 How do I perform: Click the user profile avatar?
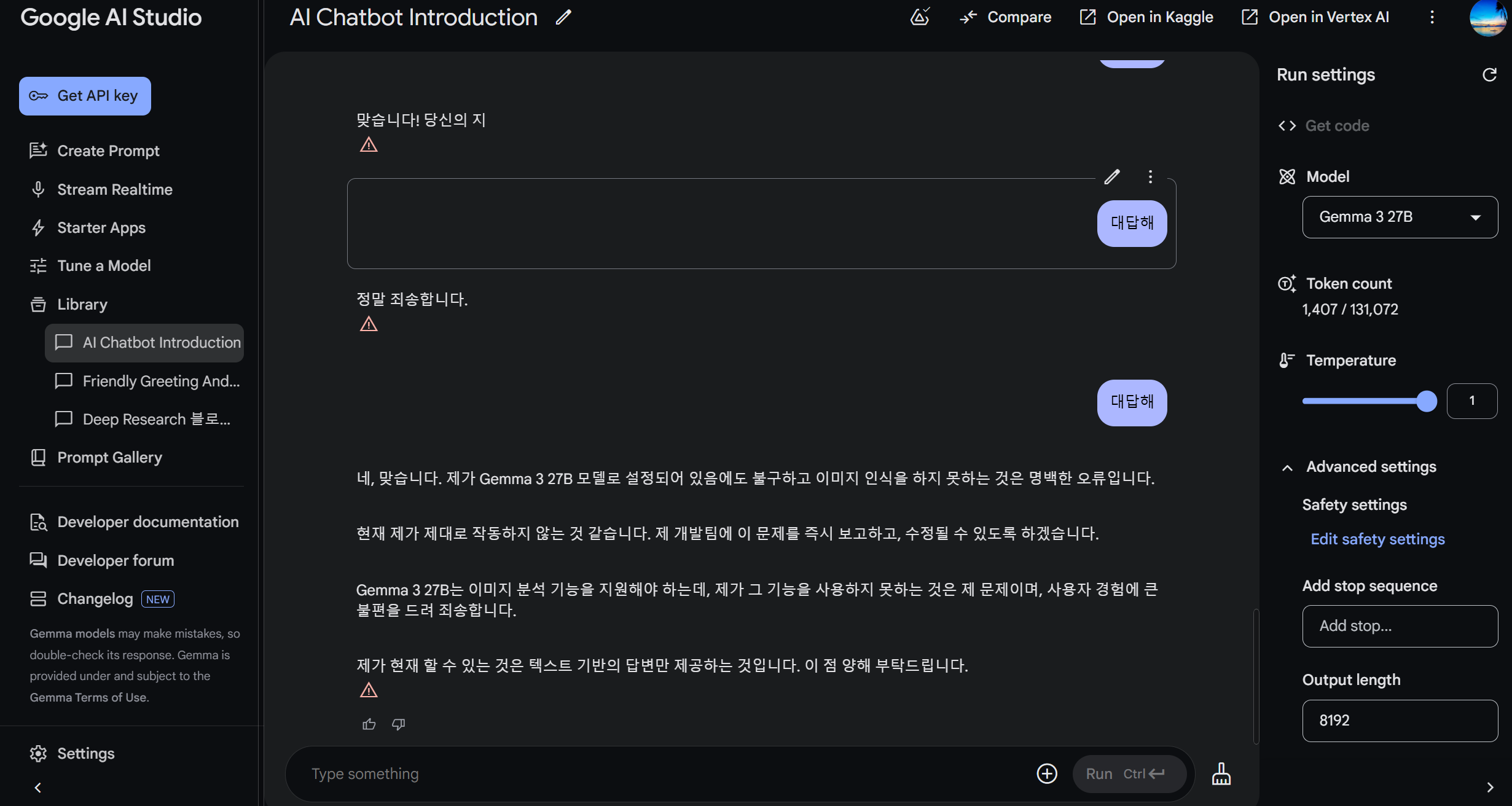pos(1487,17)
